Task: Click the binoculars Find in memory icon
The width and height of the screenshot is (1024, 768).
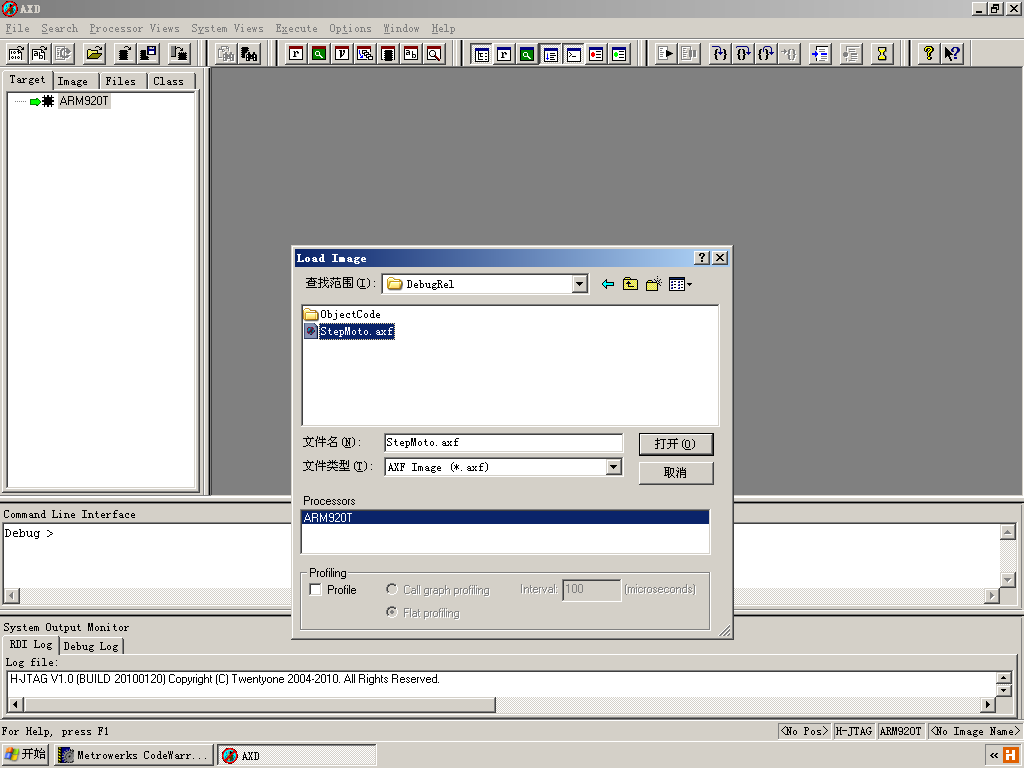Action: click(x=249, y=54)
